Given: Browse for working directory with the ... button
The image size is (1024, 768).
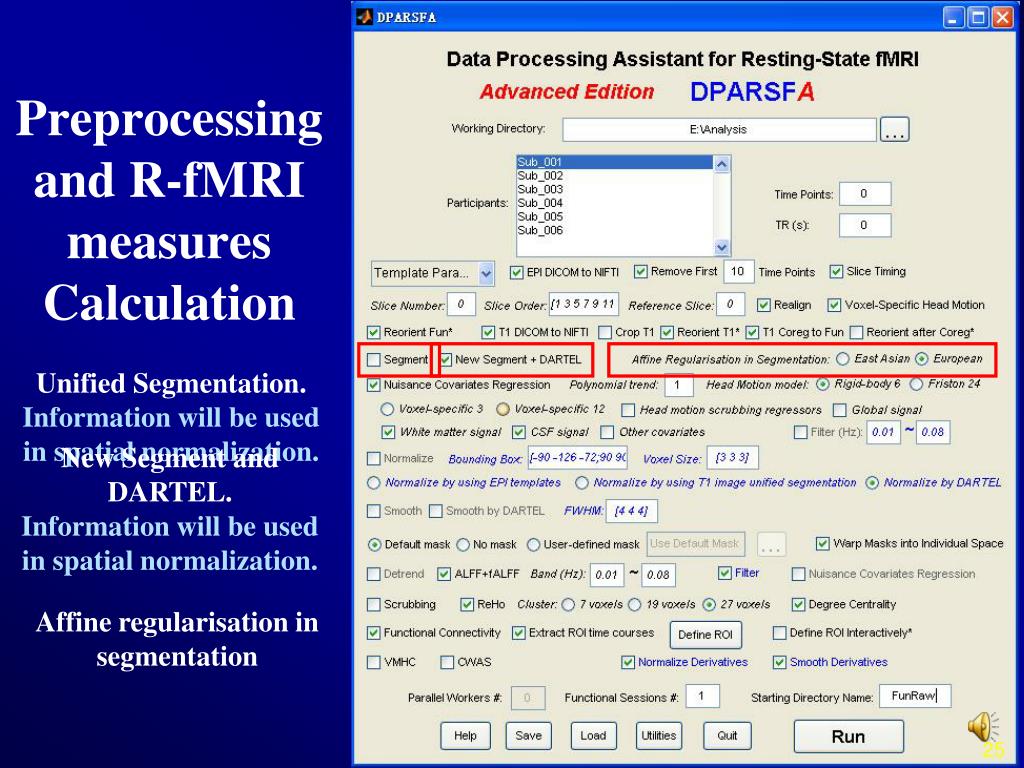Looking at the screenshot, I should [x=894, y=129].
